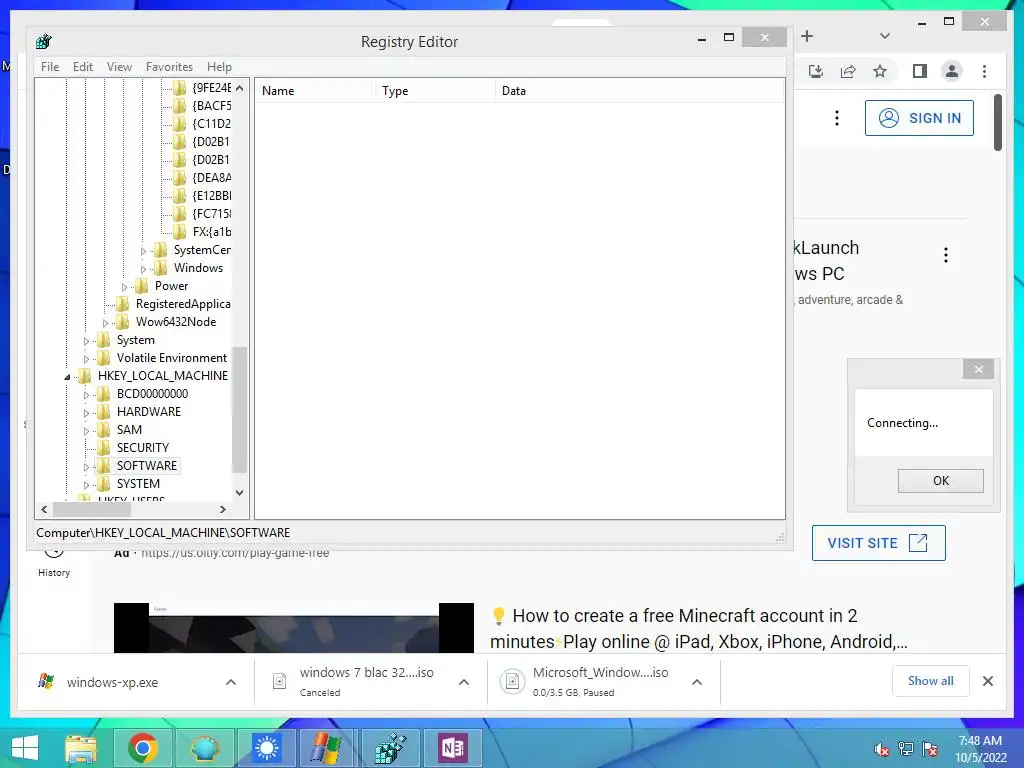1024x768 pixels.
Task: Expand the SYSTEM key arrow
Action: click(86, 485)
